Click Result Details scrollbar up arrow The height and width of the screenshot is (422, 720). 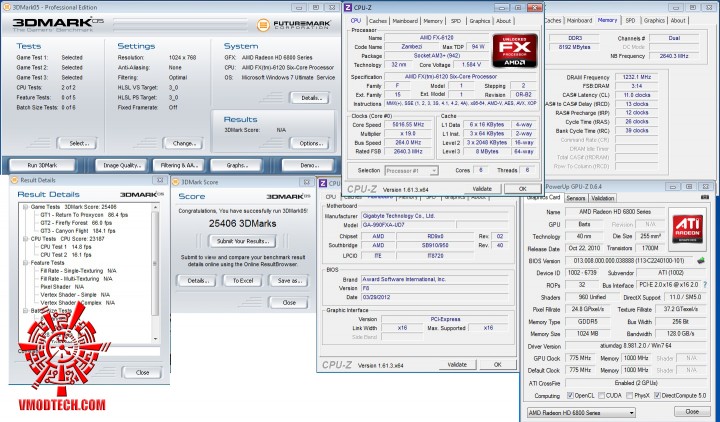(x=155, y=208)
